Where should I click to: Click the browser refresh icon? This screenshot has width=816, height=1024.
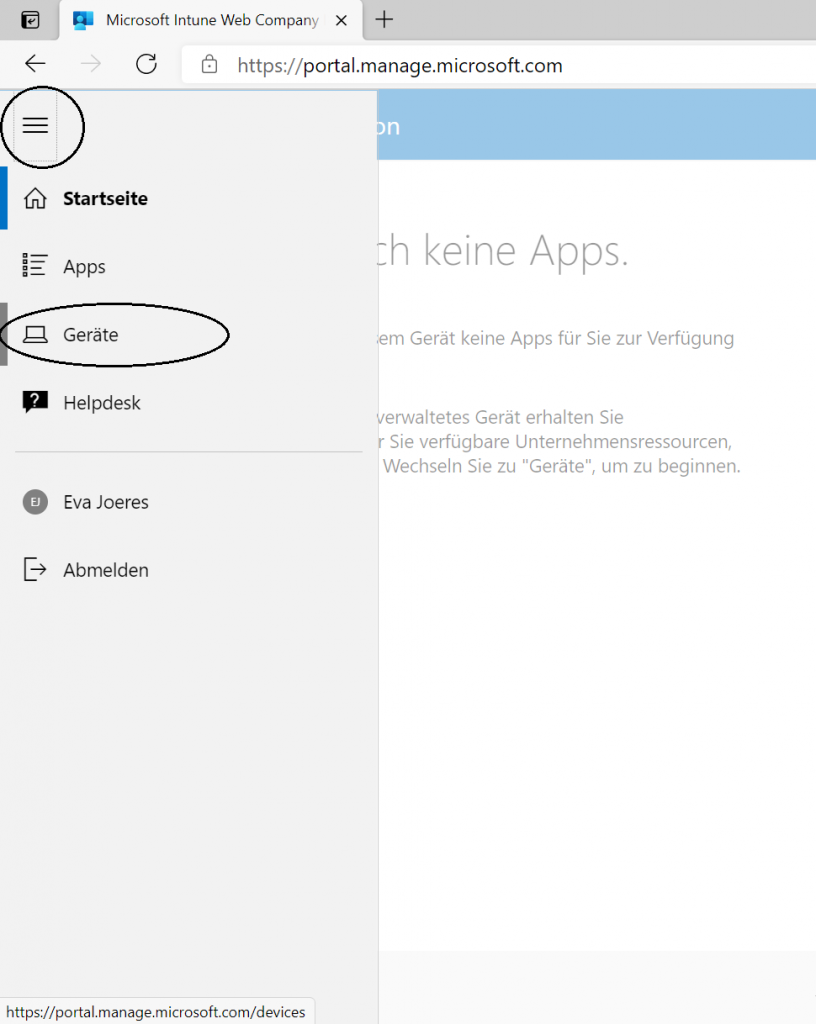[146, 65]
